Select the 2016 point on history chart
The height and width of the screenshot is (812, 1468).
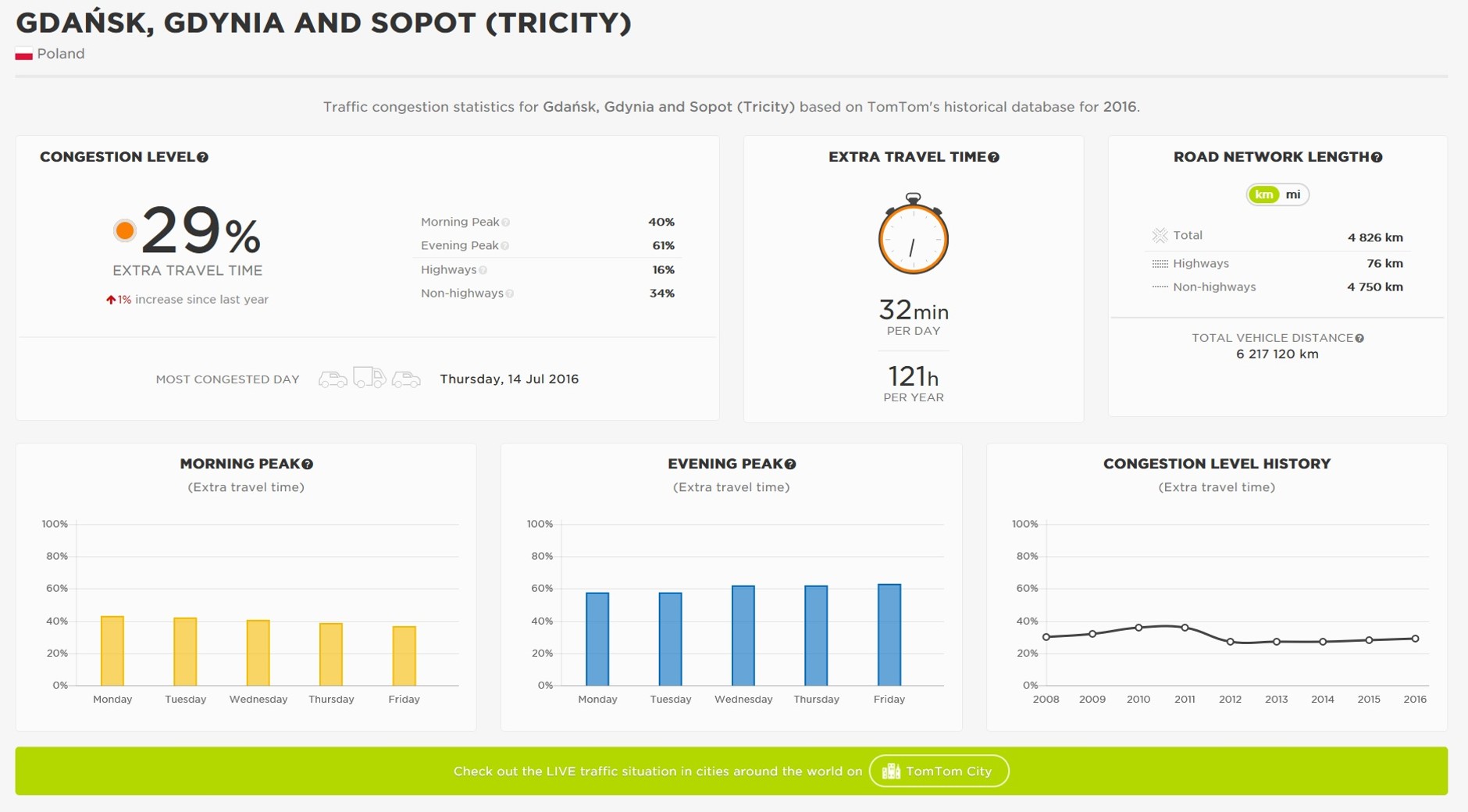click(1415, 639)
